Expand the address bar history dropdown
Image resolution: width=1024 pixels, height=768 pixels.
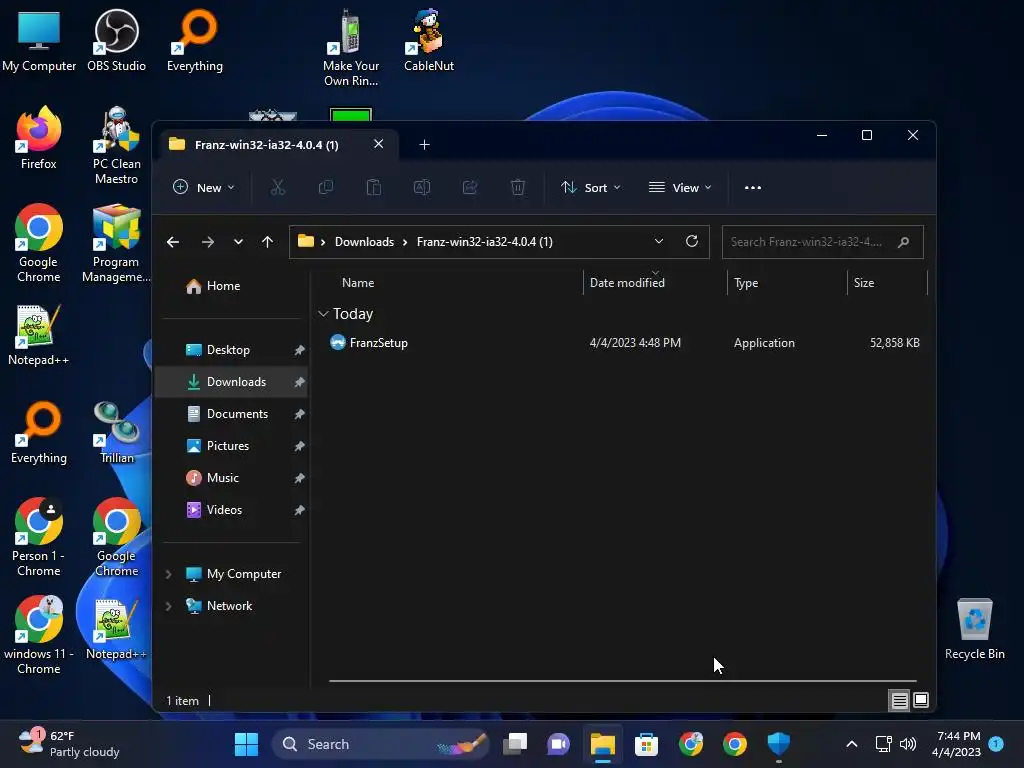(x=659, y=242)
